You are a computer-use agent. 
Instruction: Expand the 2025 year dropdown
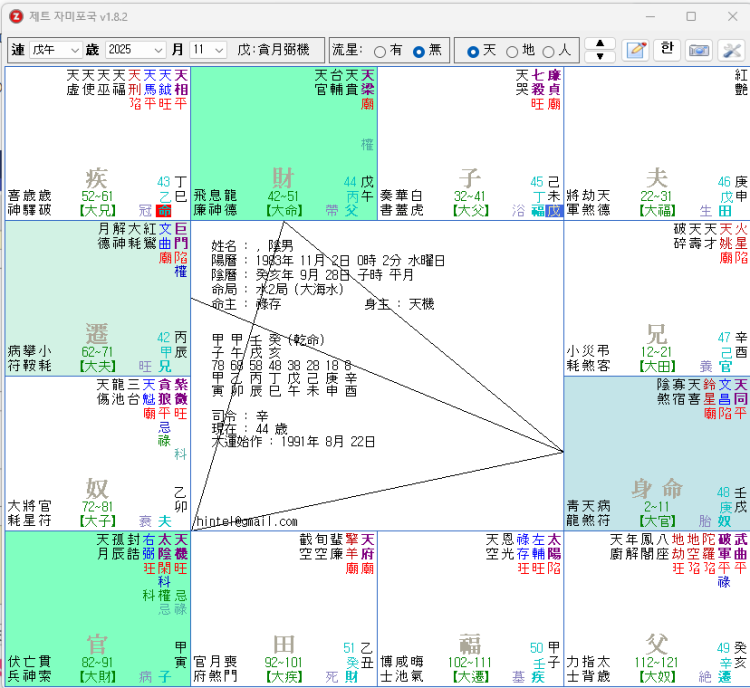pyautogui.click(x=135, y=50)
